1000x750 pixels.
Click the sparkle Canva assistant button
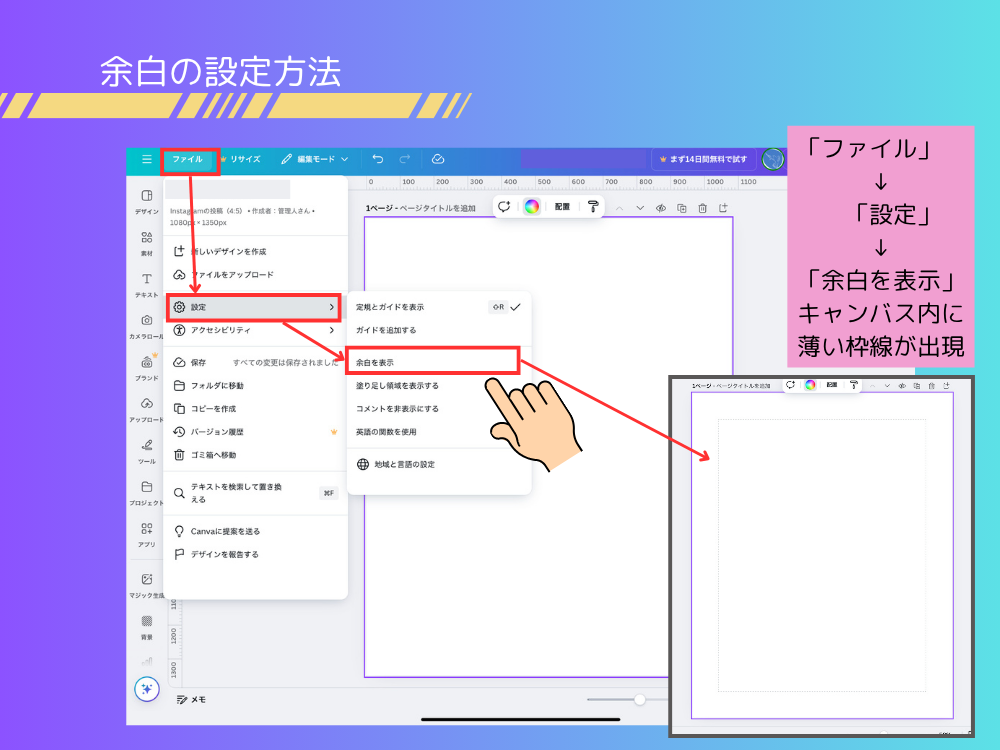[x=147, y=689]
